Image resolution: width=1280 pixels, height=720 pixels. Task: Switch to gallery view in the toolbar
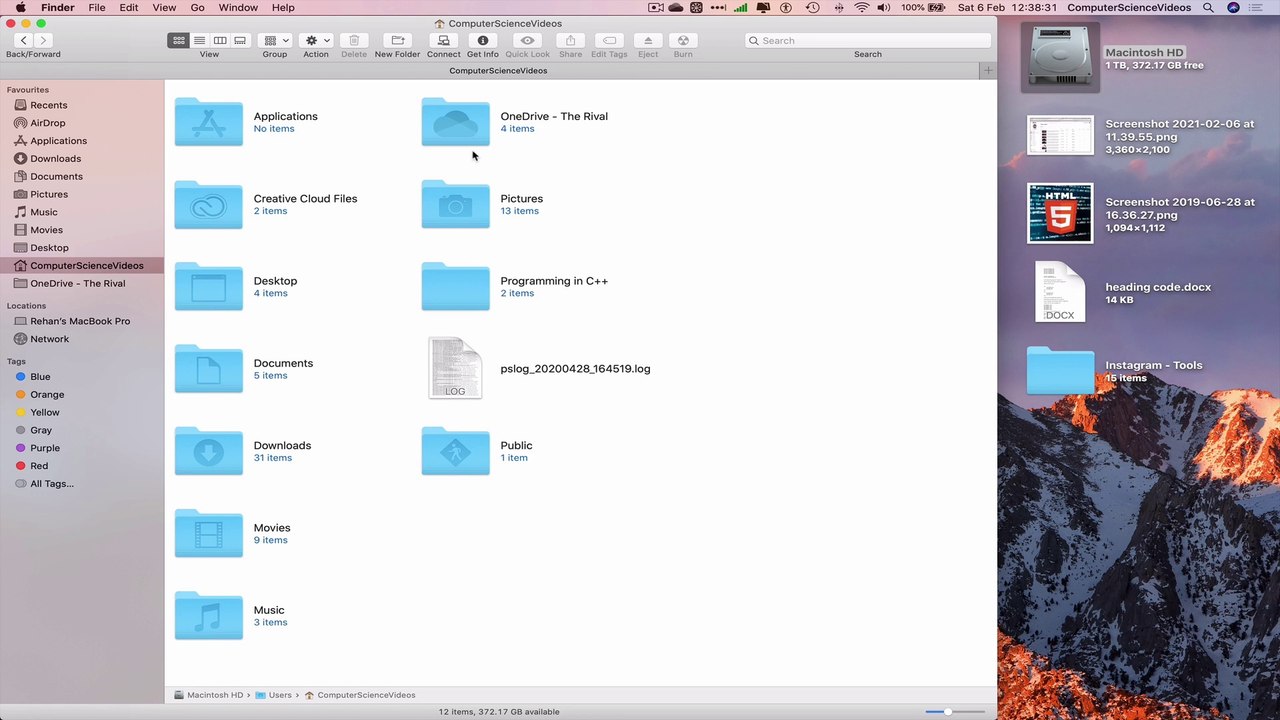tap(240, 40)
